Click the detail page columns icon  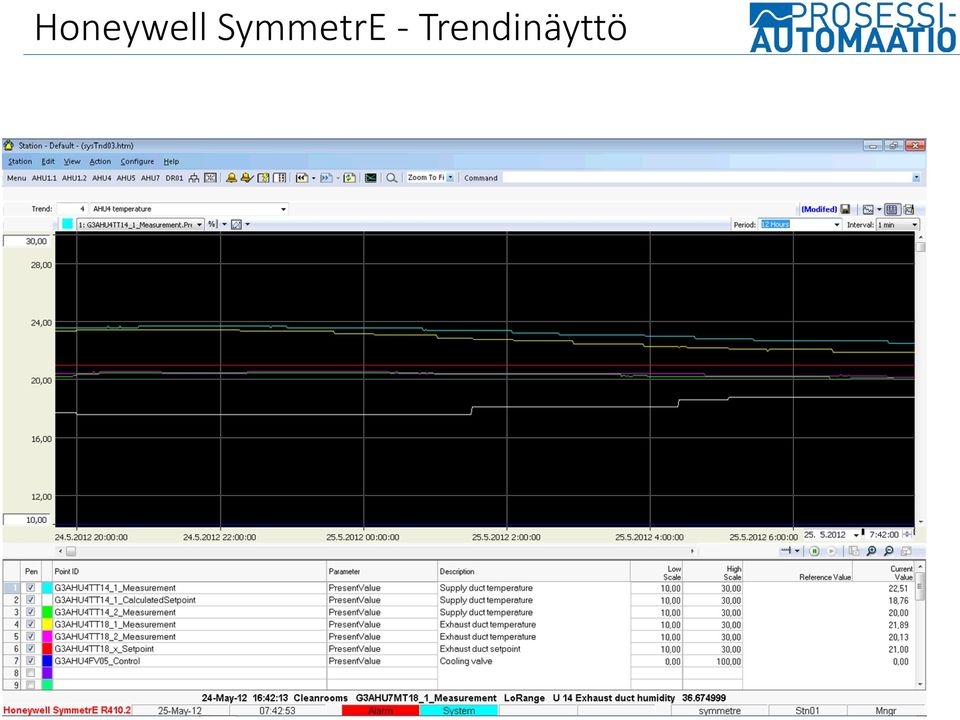click(280, 178)
